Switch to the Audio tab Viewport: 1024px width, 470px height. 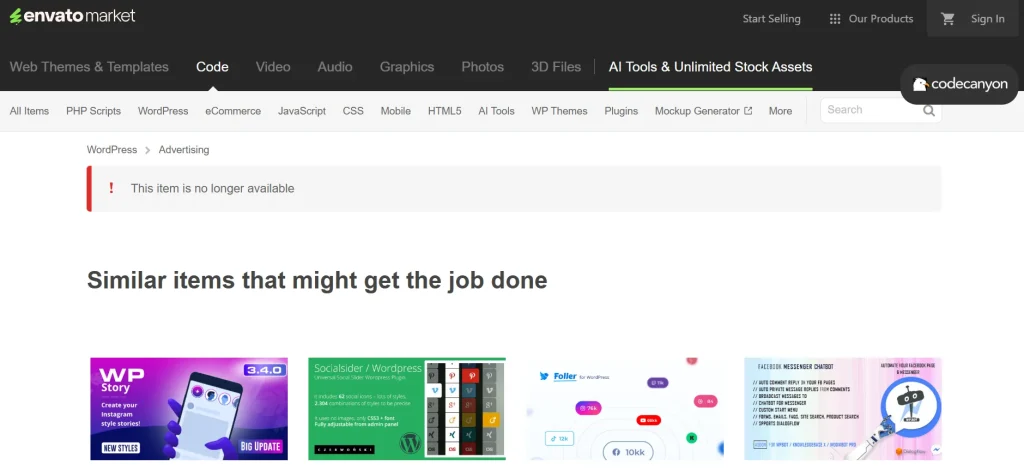pos(335,67)
